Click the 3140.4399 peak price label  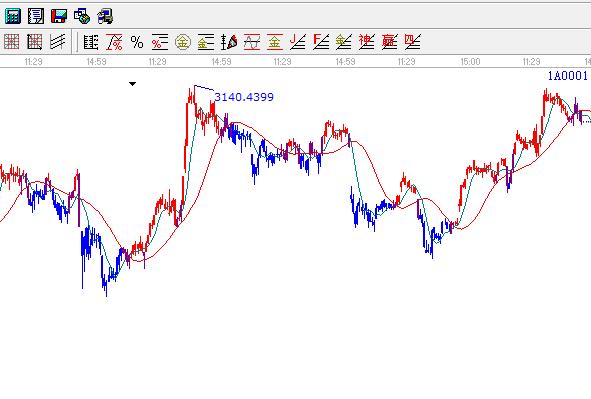(x=244, y=97)
